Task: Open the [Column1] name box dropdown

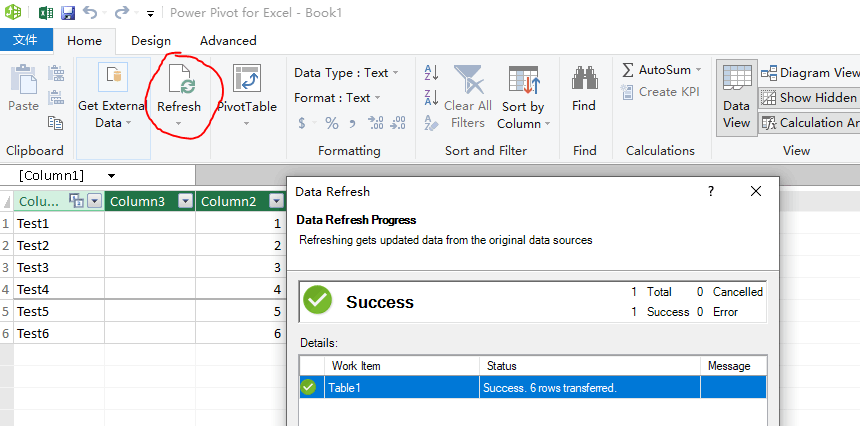Action: point(112,176)
